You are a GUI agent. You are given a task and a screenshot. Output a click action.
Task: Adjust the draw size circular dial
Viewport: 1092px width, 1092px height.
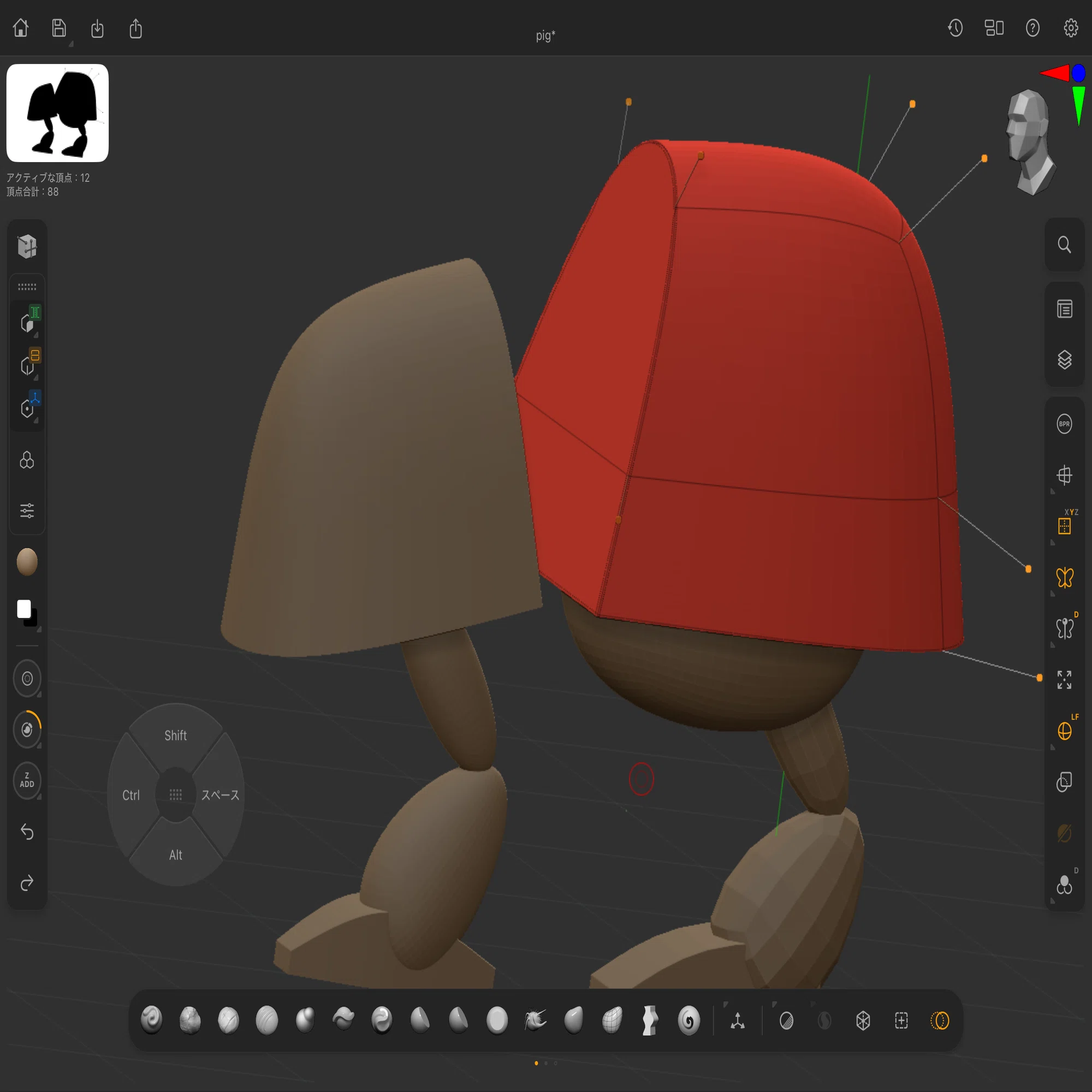tap(27, 678)
